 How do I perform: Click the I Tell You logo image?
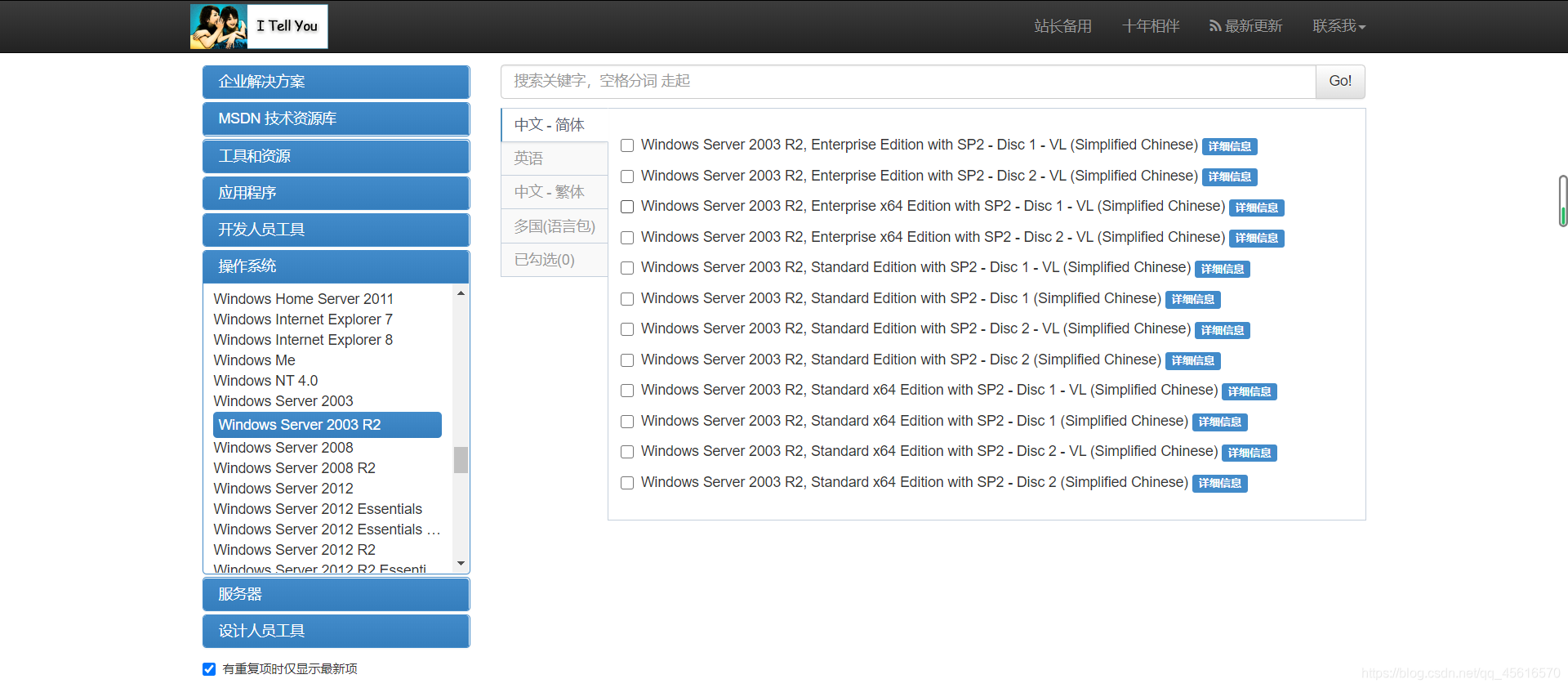click(259, 26)
